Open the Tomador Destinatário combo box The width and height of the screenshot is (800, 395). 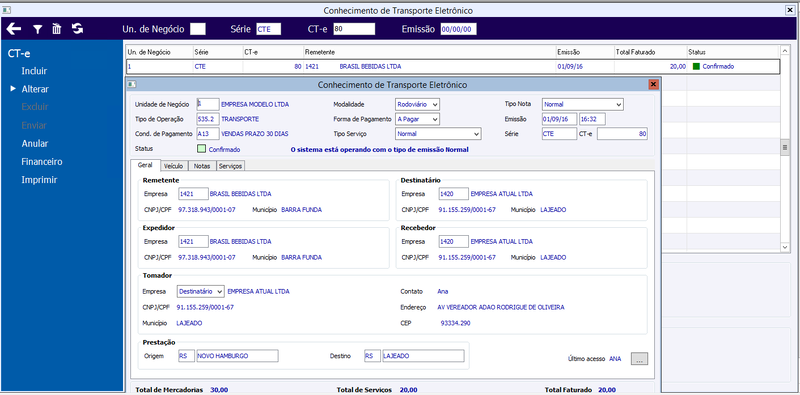click(201, 291)
